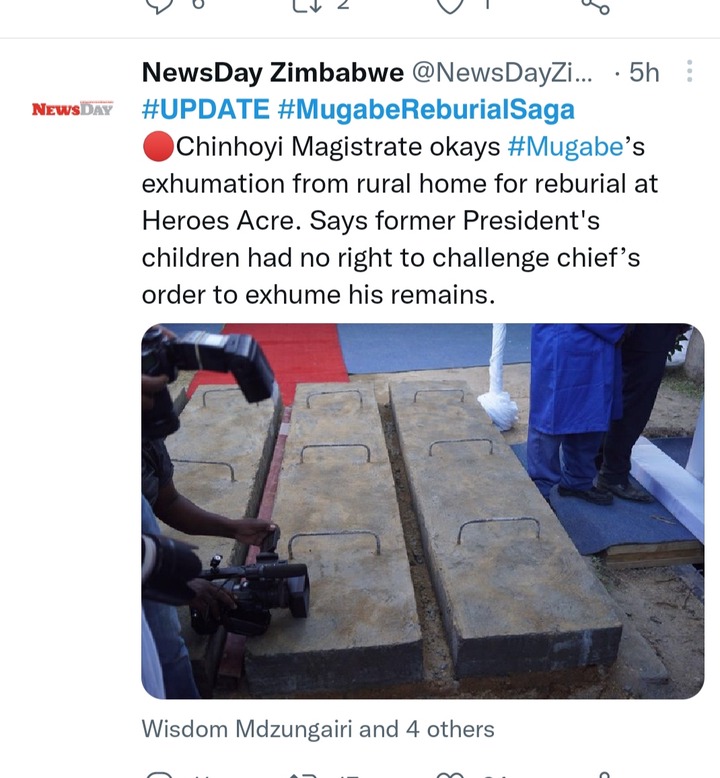The image size is (720, 778).
Task: Tap the red circle emoji in tweet
Action: pos(158,147)
